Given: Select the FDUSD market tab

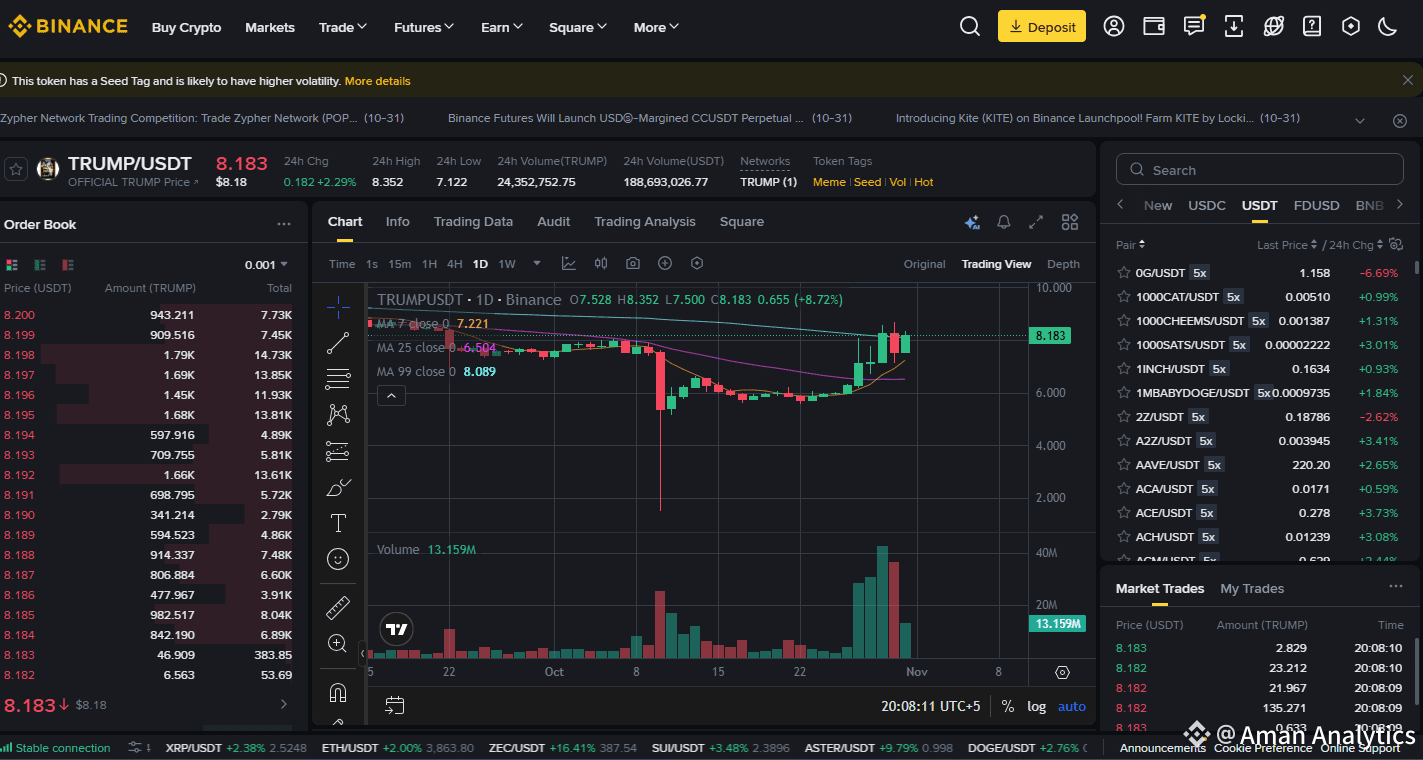Looking at the screenshot, I should (1316, 205).
